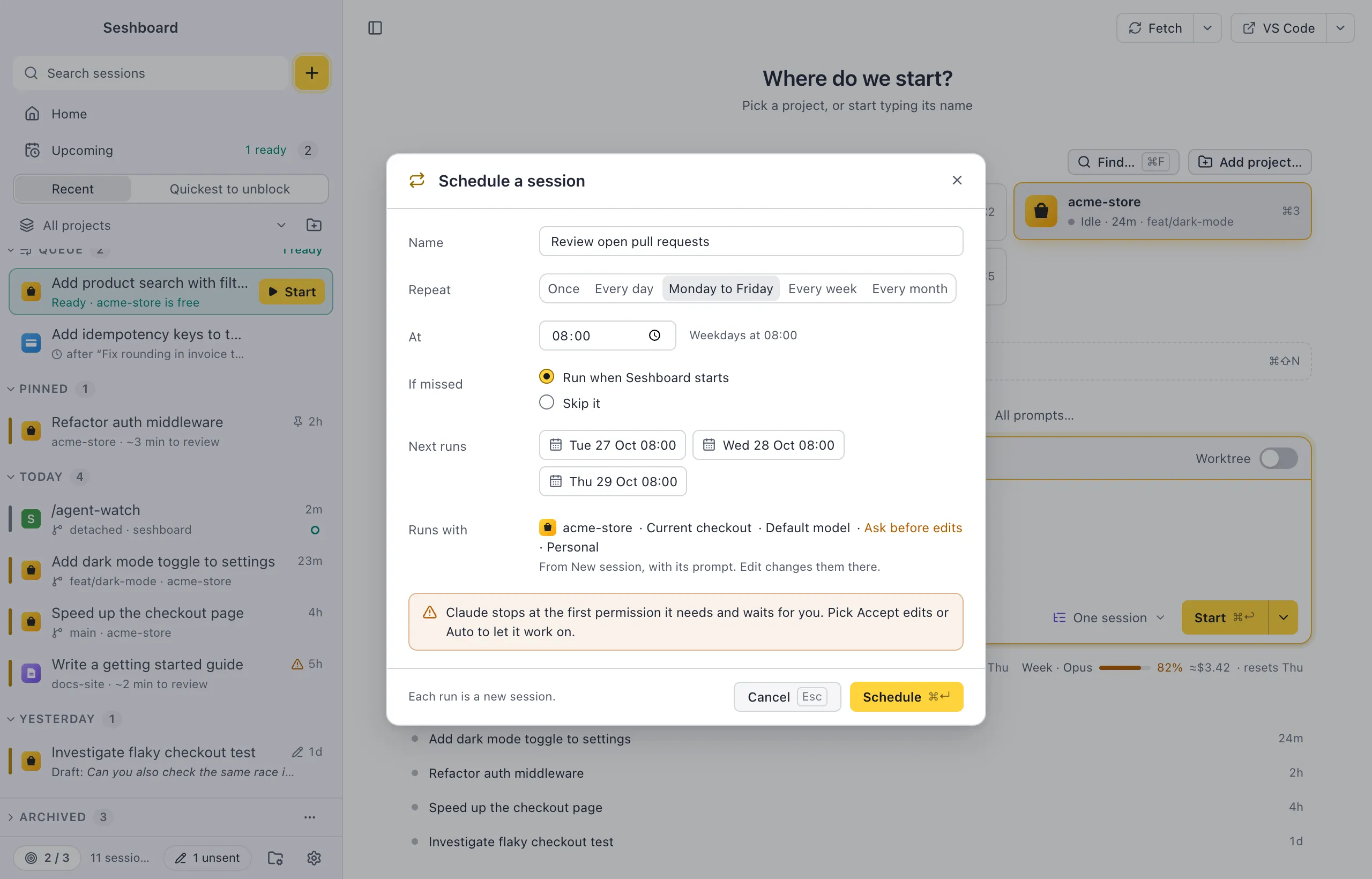The image size is (1372, 879).
Task: Switch to the Recent tab
Action: click(x=72, y=189)
